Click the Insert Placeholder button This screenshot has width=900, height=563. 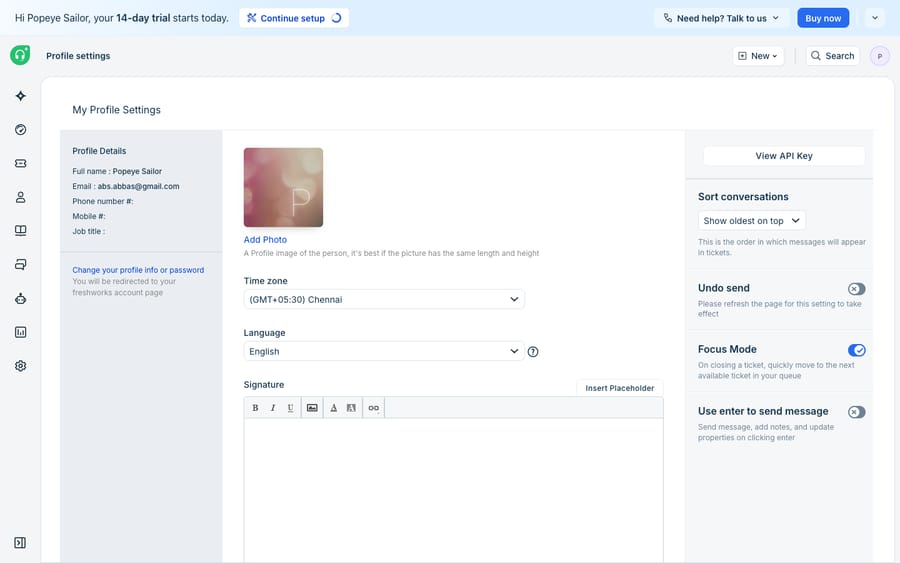[619, 388]
